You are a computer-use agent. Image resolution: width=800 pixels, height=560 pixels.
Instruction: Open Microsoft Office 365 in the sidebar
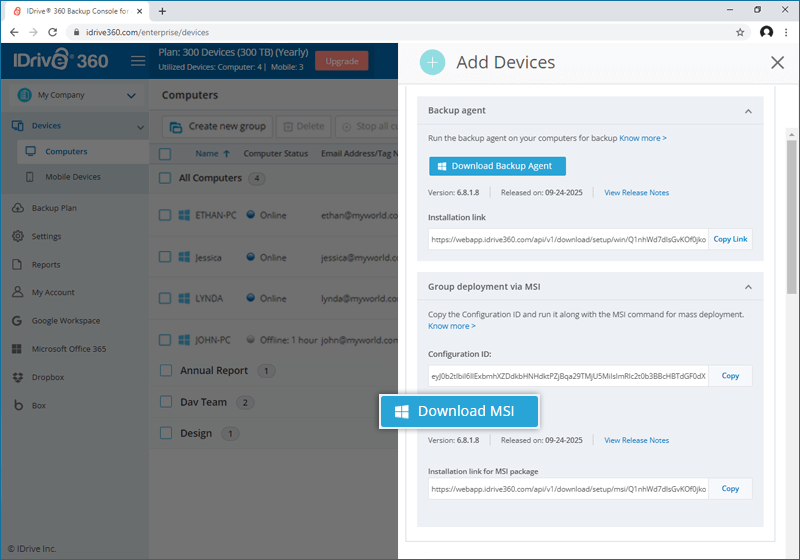[68, 349]
